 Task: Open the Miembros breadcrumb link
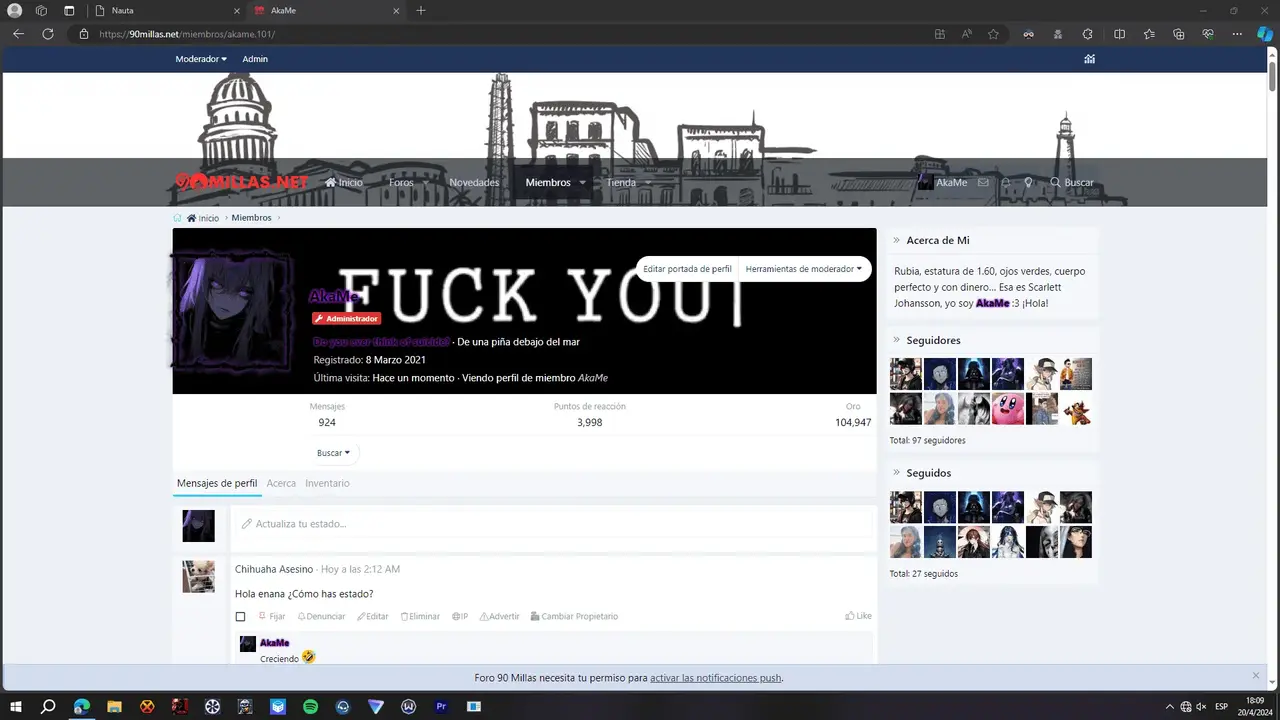251,218
